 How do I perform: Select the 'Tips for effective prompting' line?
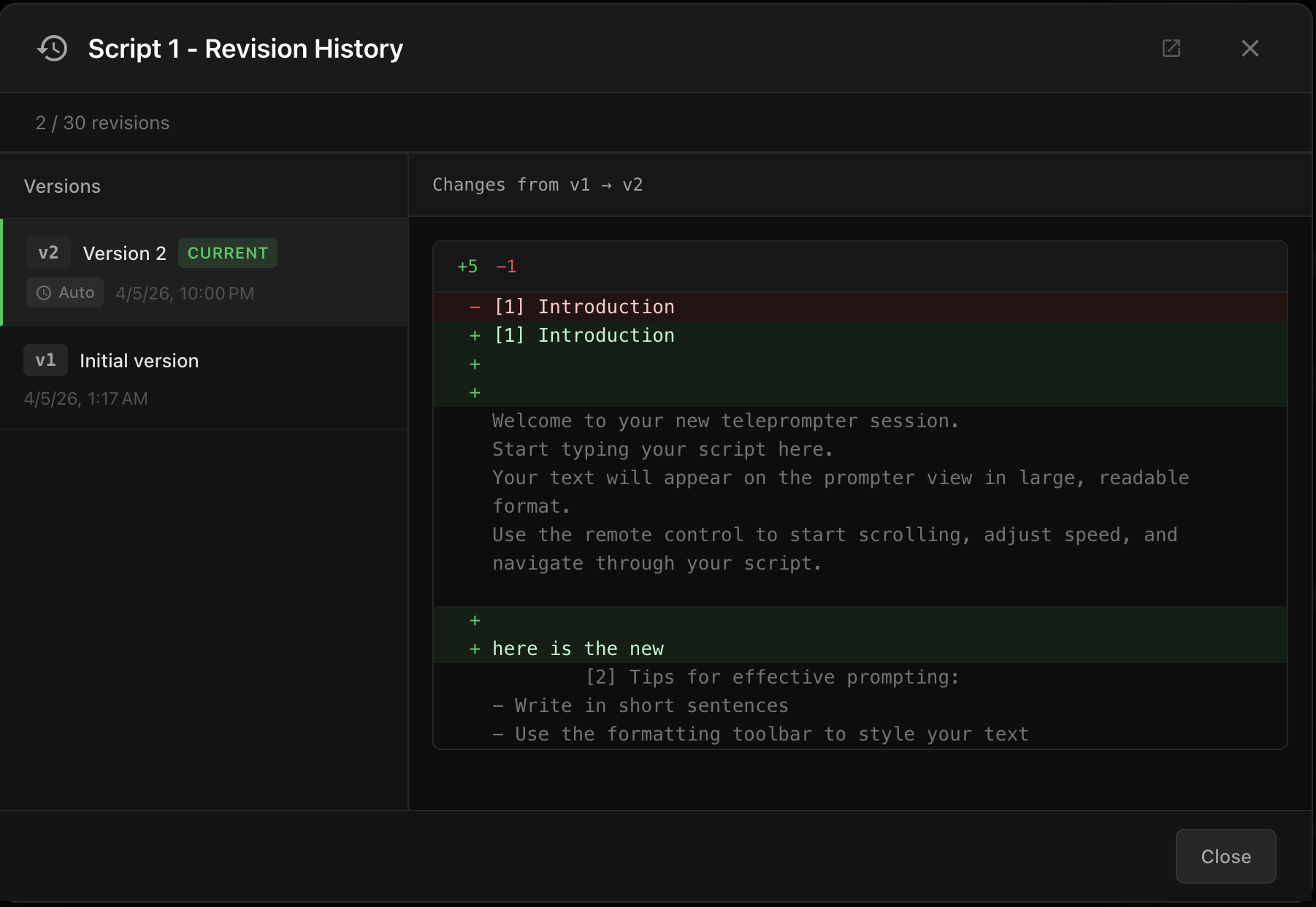771,677
